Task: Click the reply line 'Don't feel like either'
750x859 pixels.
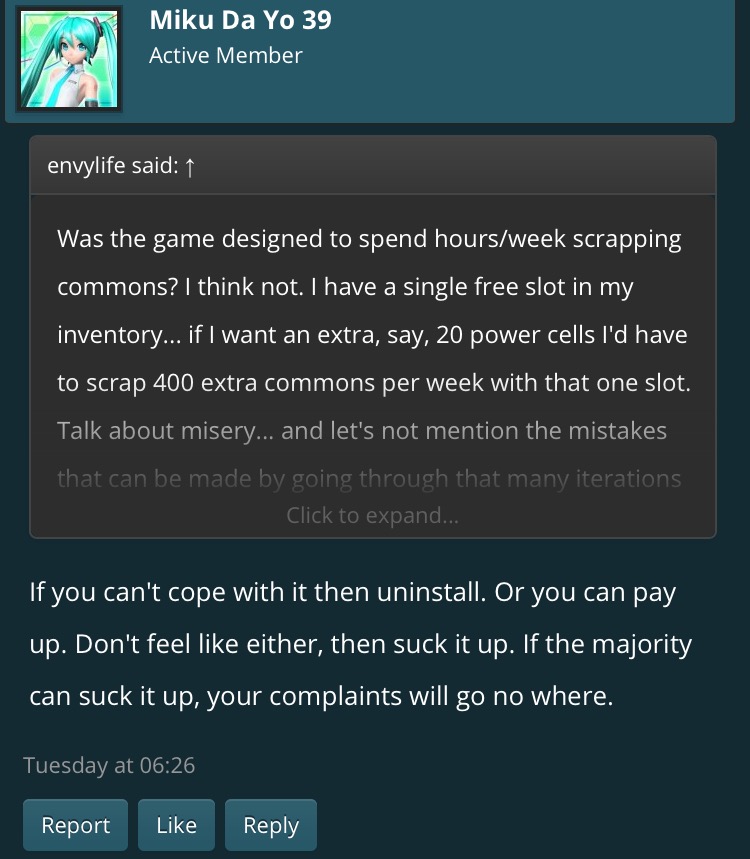Action: click(360, 644)
